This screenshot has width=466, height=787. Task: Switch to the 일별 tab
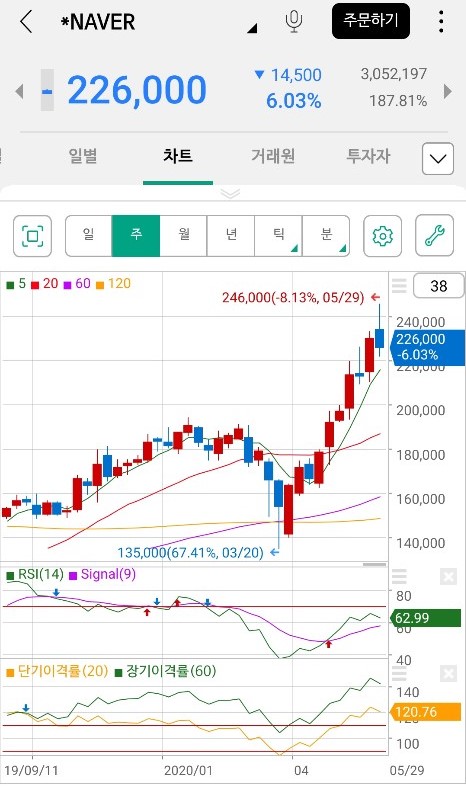[83, 156]
